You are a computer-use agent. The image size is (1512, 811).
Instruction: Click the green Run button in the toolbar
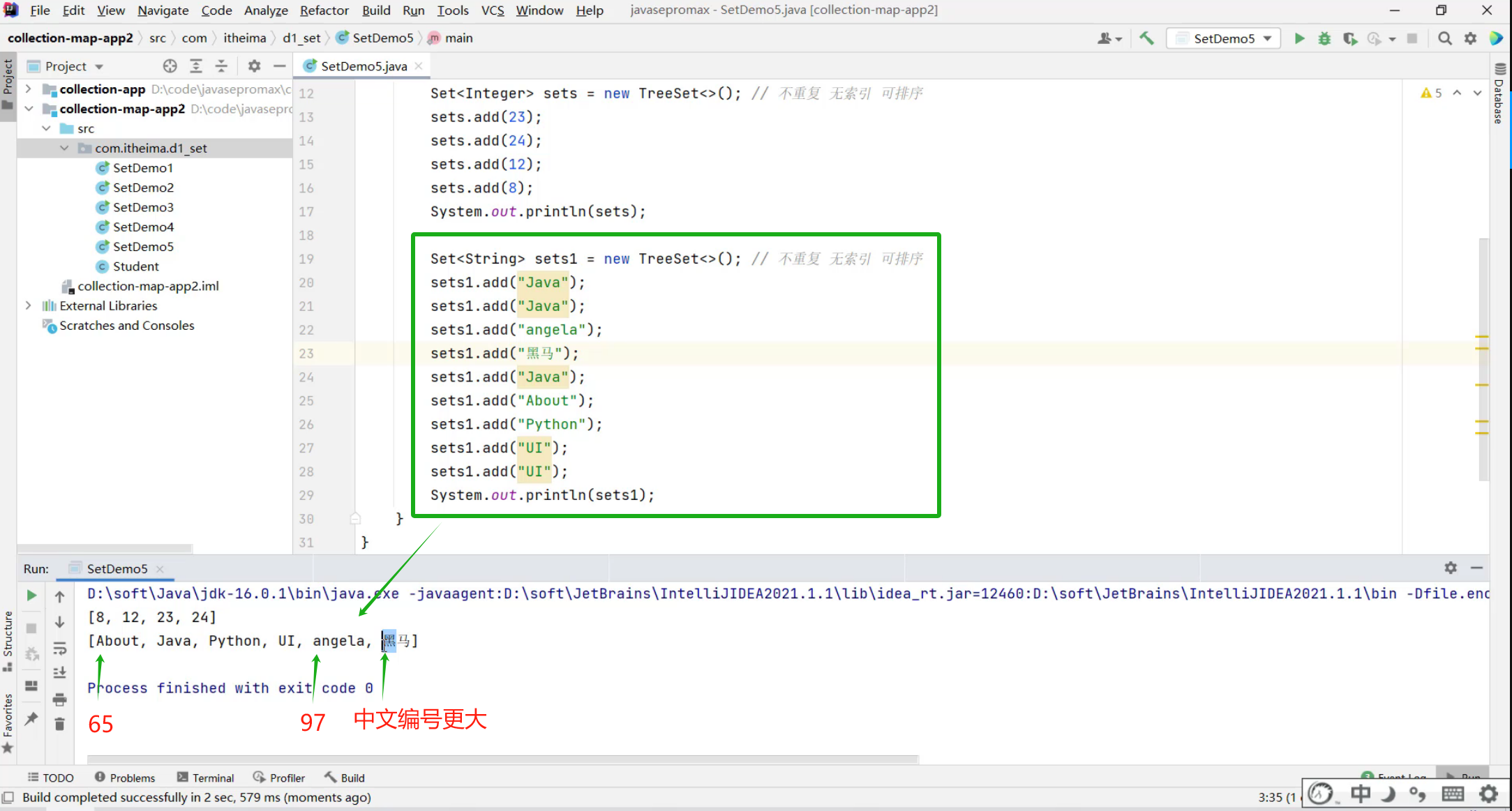point(1299,38)
